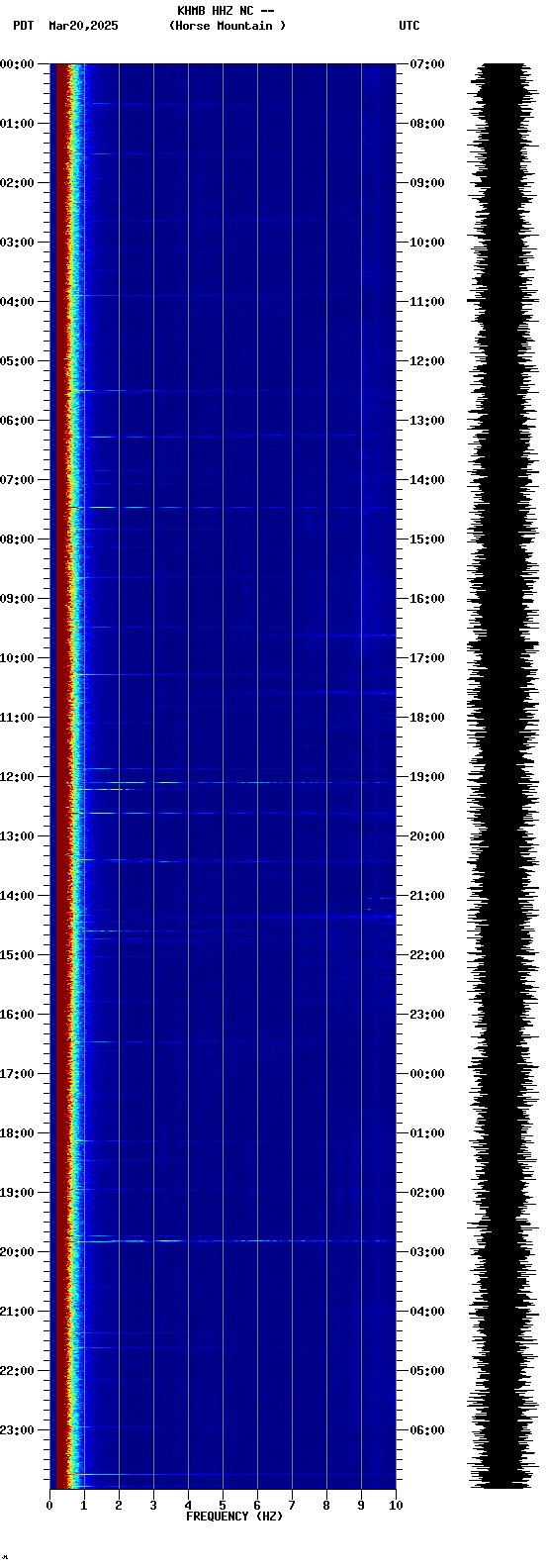Click the frequency axis tick labeled 0
546x1568 pixels.
point(49,1506)
